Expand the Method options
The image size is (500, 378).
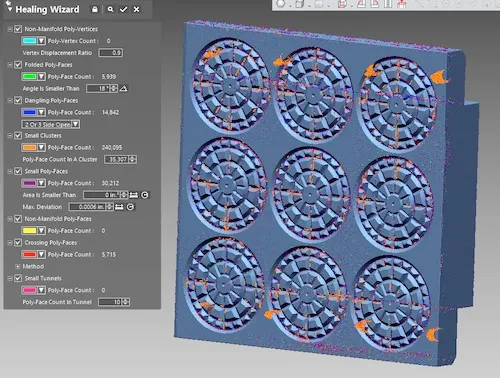[x=17, y=267]
